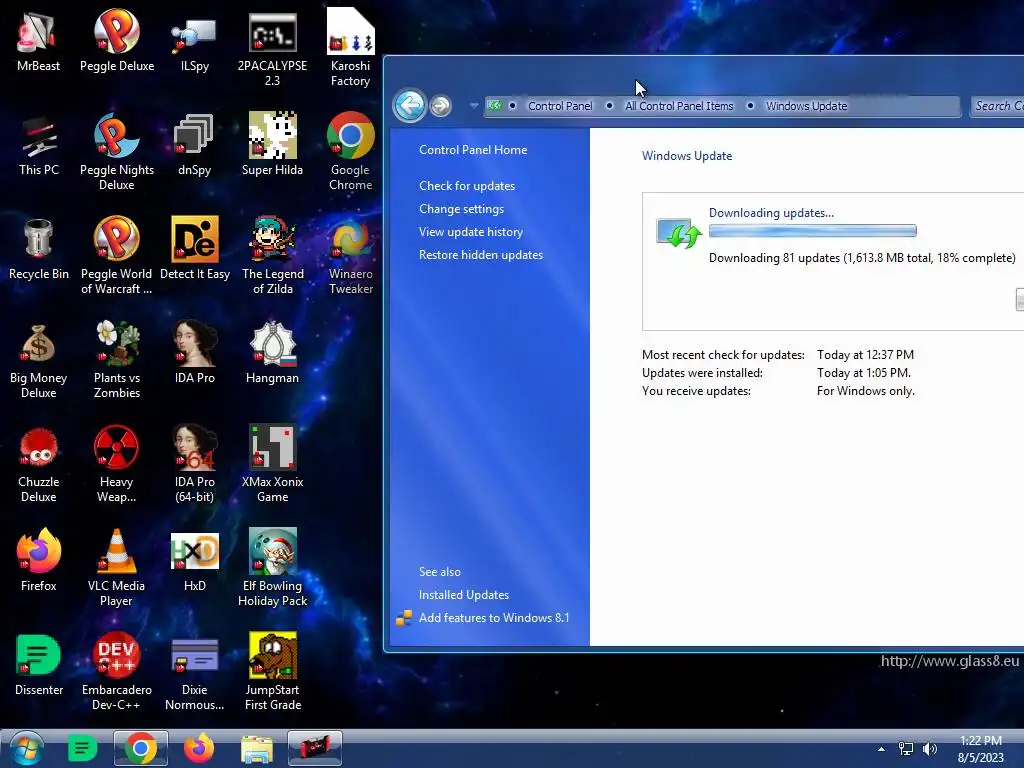Click the update download progress bar

pyautogui.click(x=812, y=231)
